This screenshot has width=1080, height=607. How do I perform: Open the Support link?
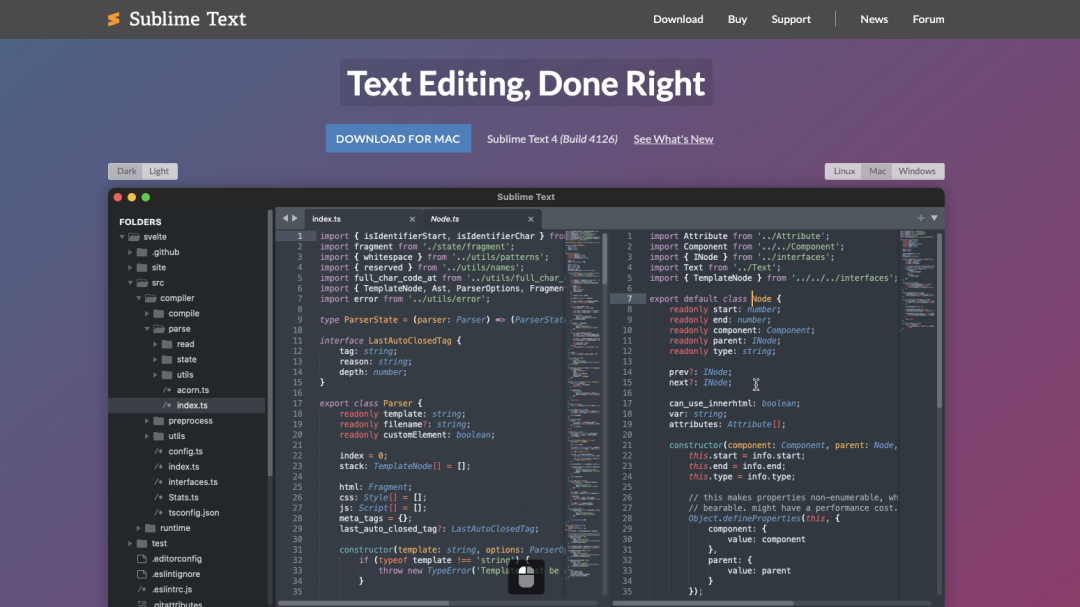(791, 19)
